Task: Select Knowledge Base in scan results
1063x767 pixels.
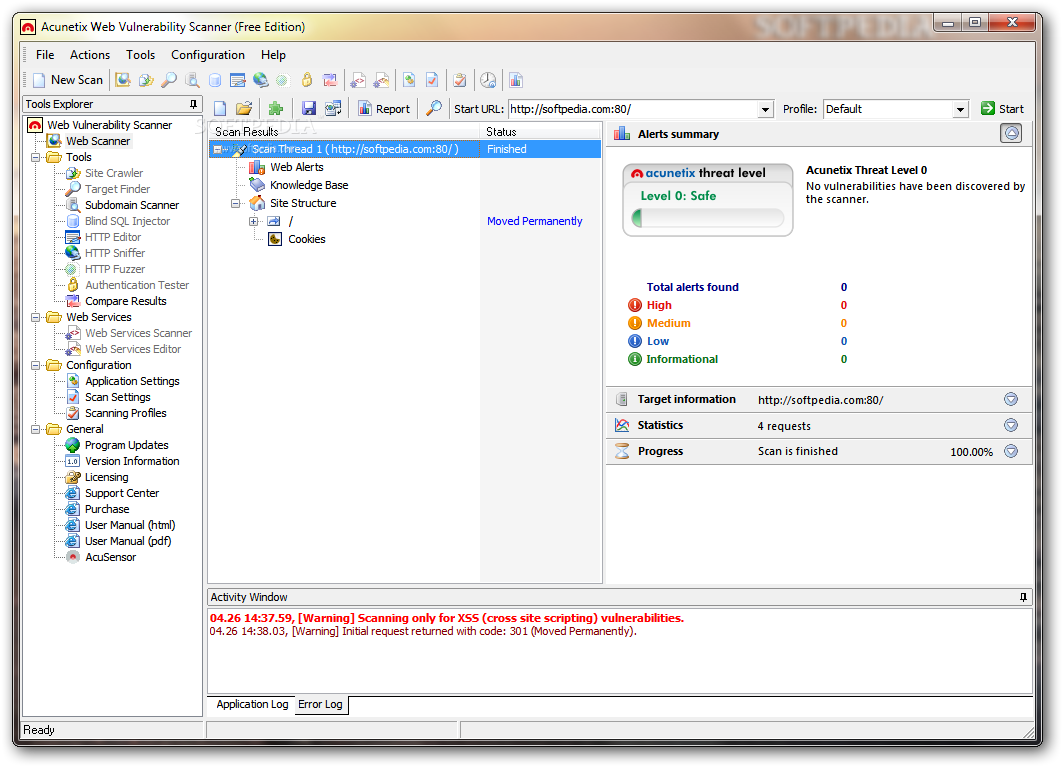Action: tap(309, 185)
